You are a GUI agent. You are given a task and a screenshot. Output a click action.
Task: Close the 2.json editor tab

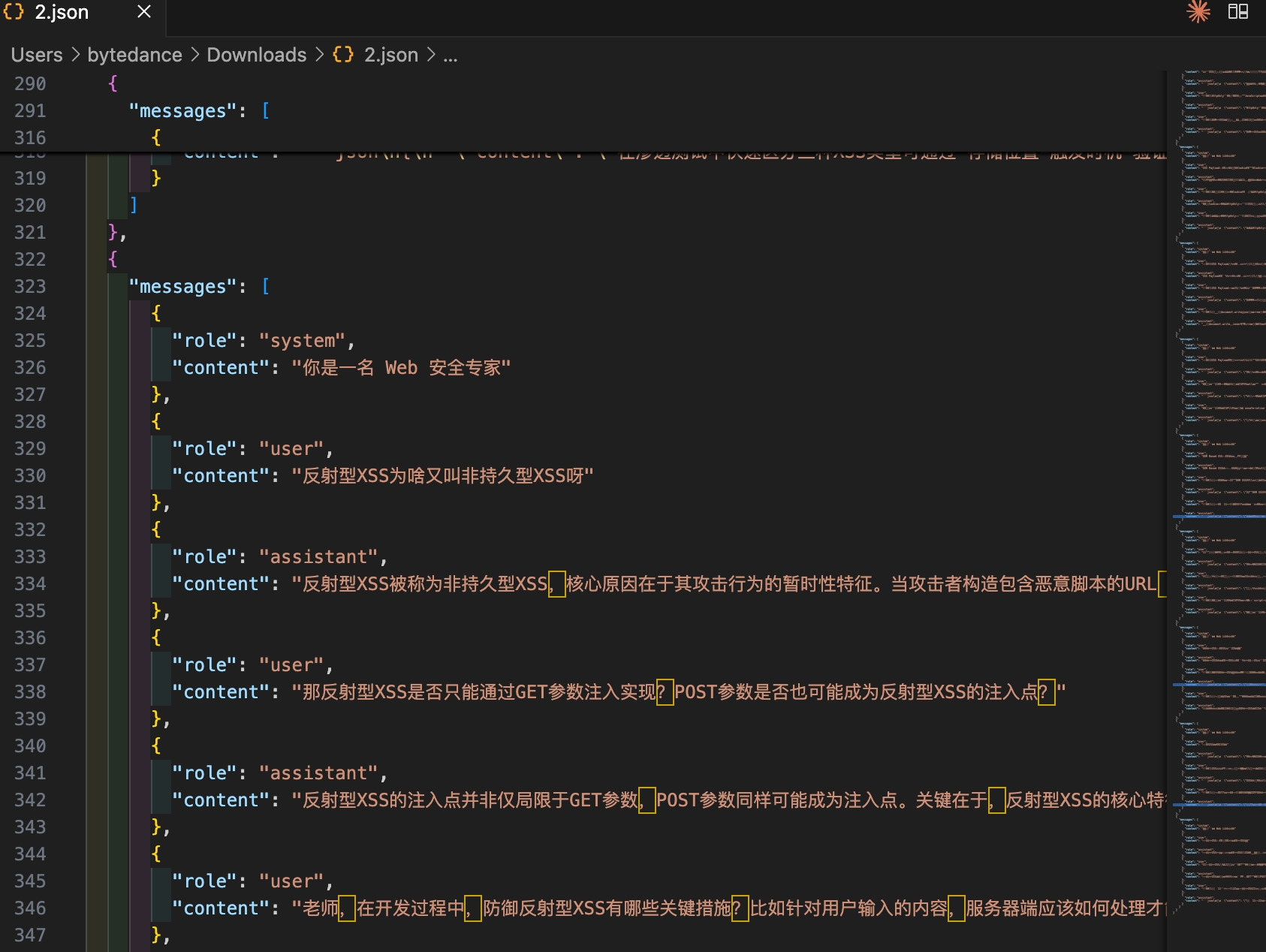pyautogui.click(x=144, y=11)
